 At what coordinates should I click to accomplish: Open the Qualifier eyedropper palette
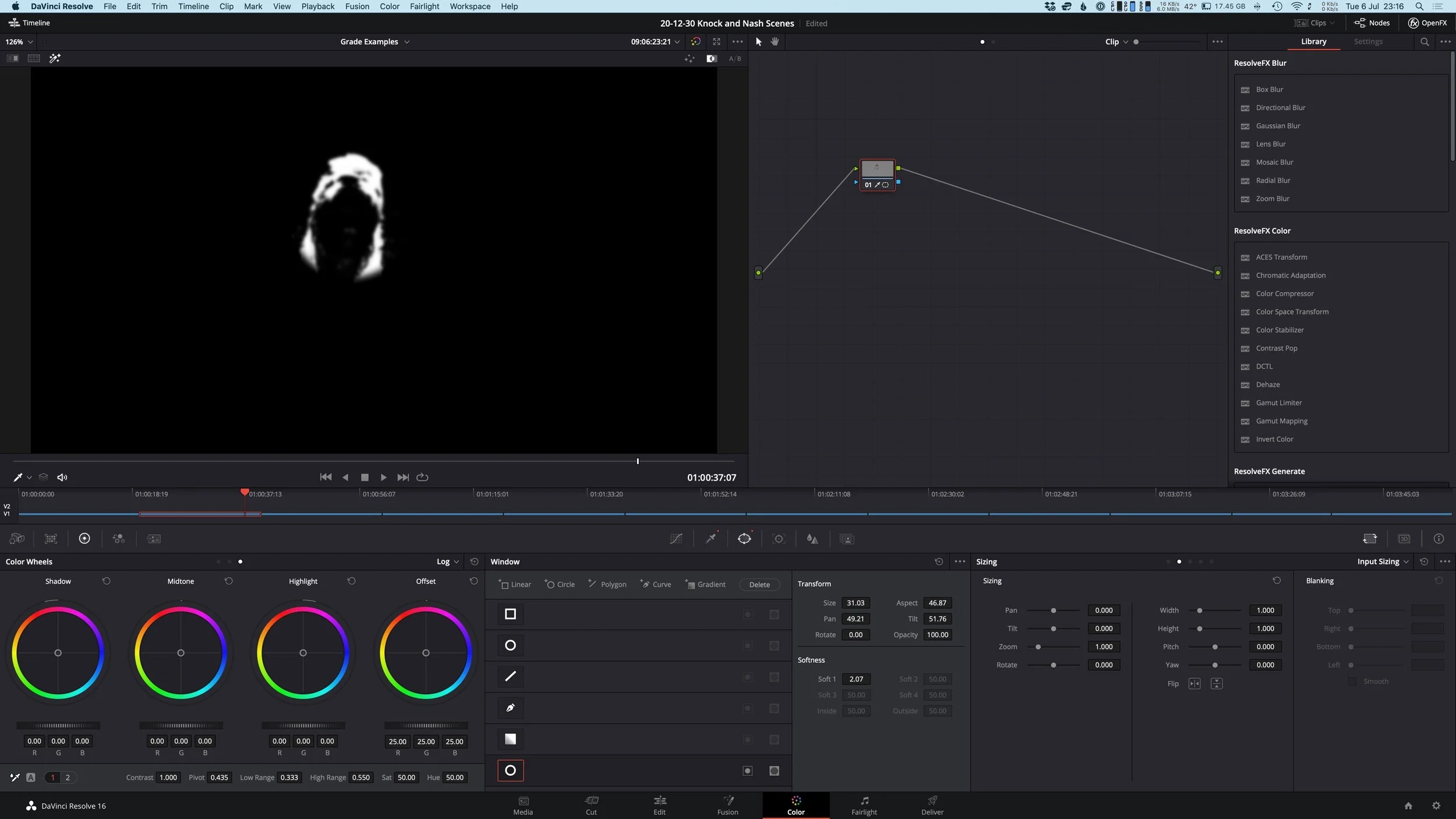point(711,539)
